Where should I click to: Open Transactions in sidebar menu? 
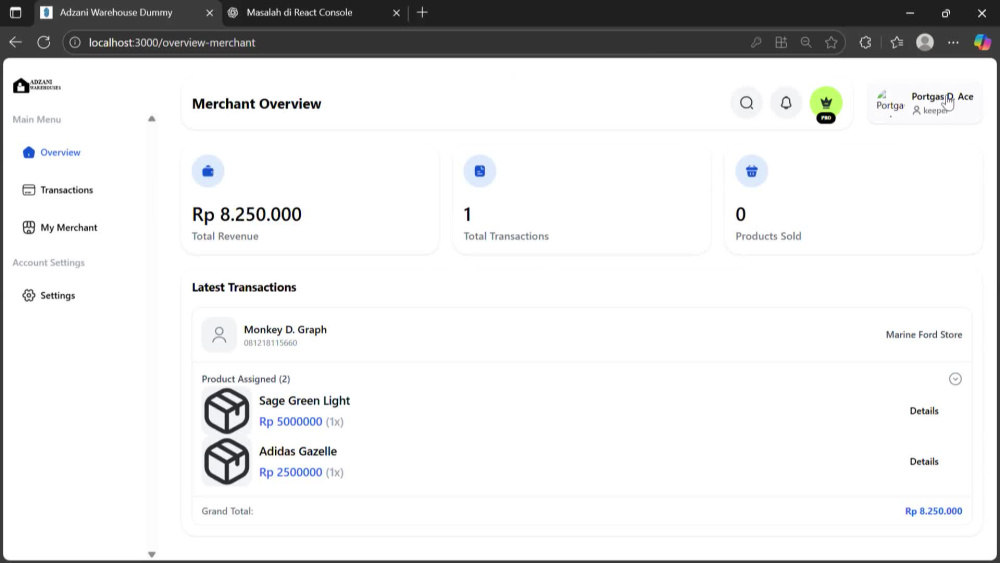click(57, 190)
